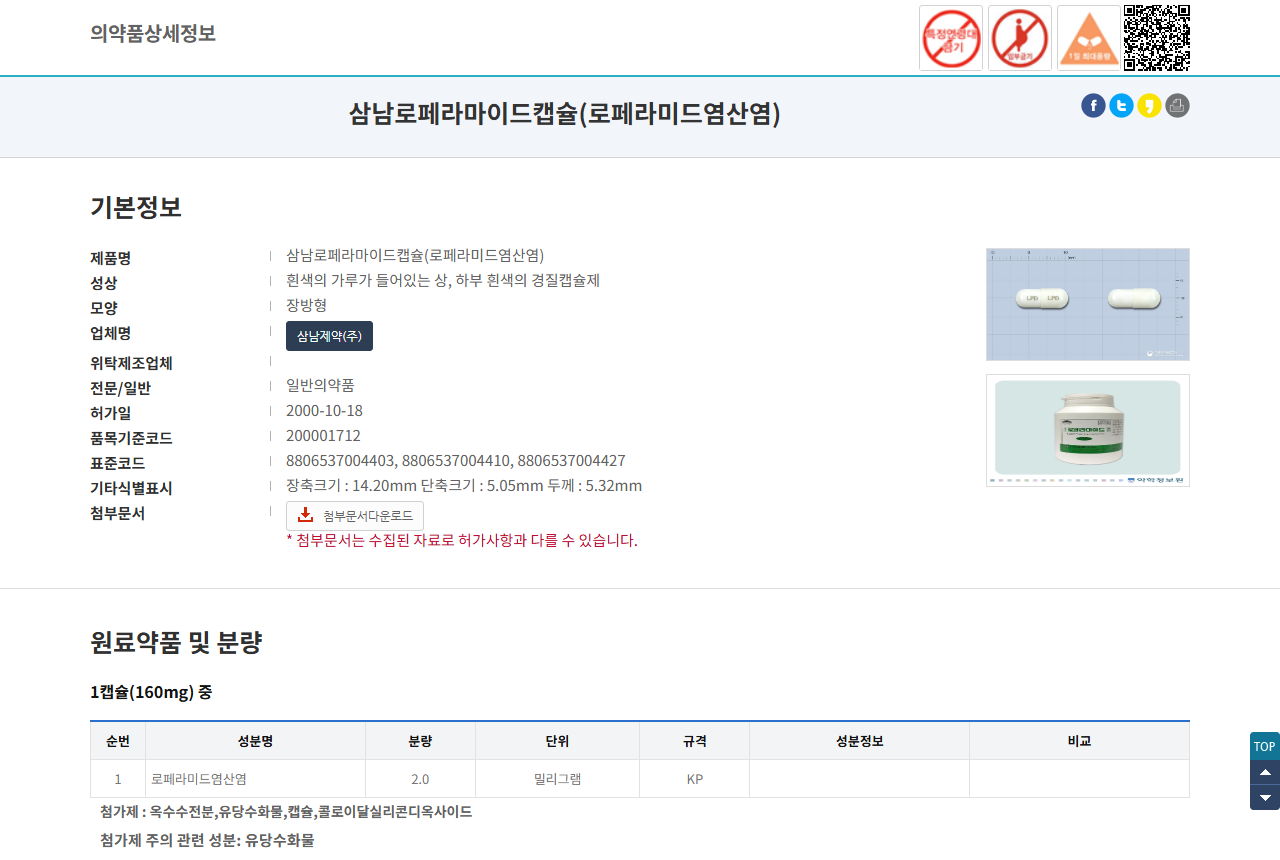Click the daily maximum dose (1일 최대용량) icon
The width and height of the screenshot is (1280, 860).
(1089, 38)
